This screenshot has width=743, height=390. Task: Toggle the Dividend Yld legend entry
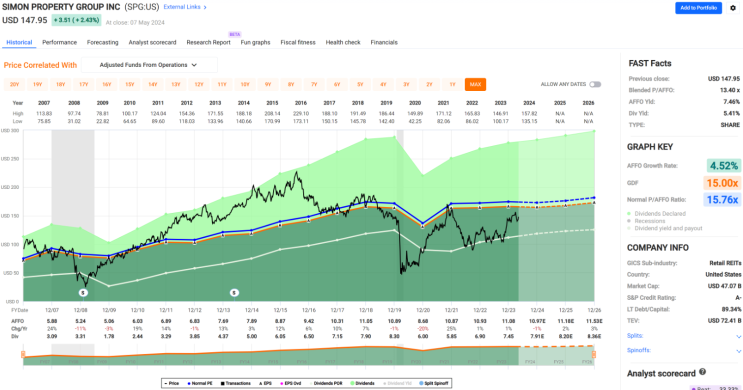(397, 383)
